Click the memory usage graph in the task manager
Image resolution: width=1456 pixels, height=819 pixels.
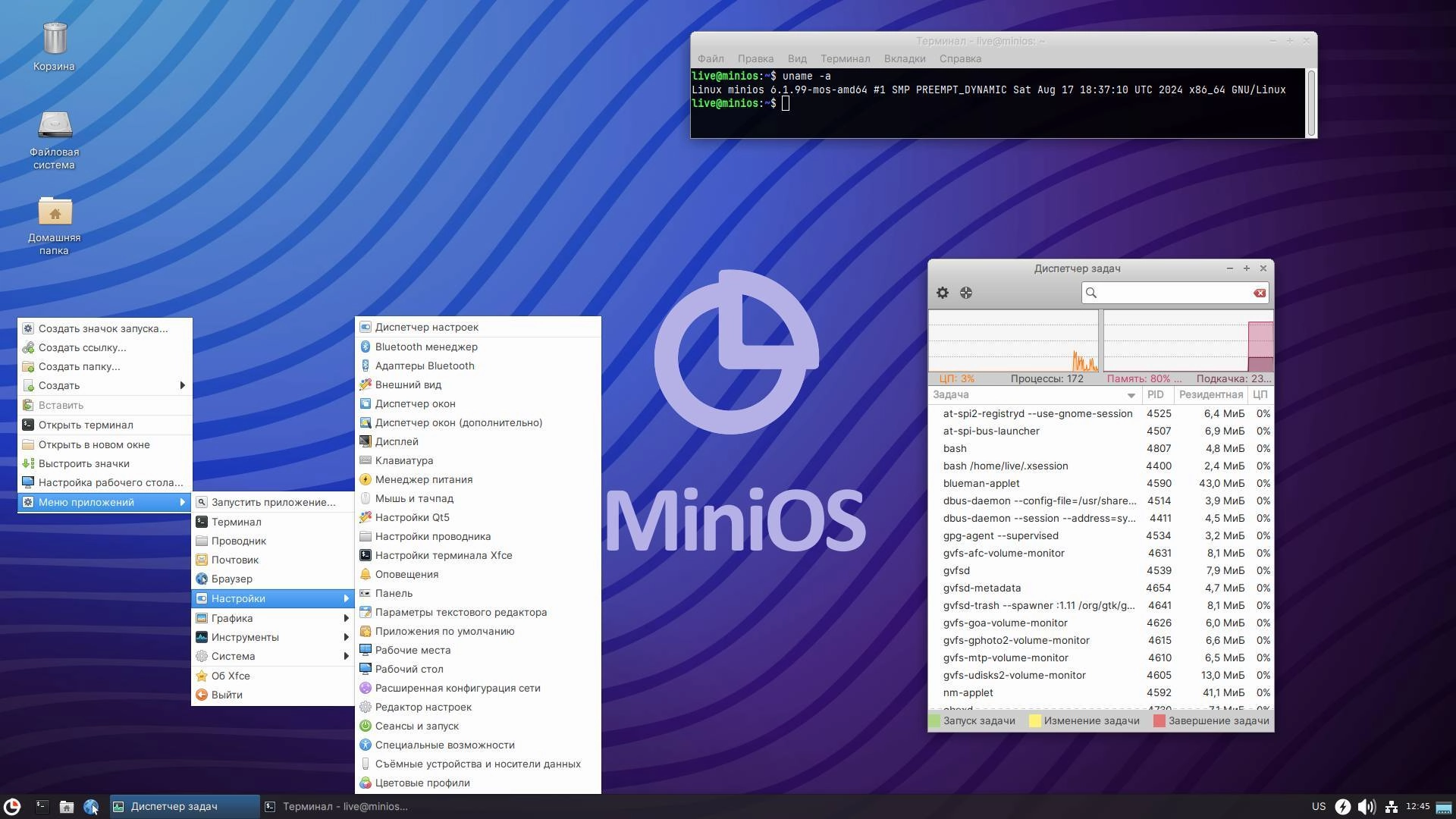[1188, 340]
